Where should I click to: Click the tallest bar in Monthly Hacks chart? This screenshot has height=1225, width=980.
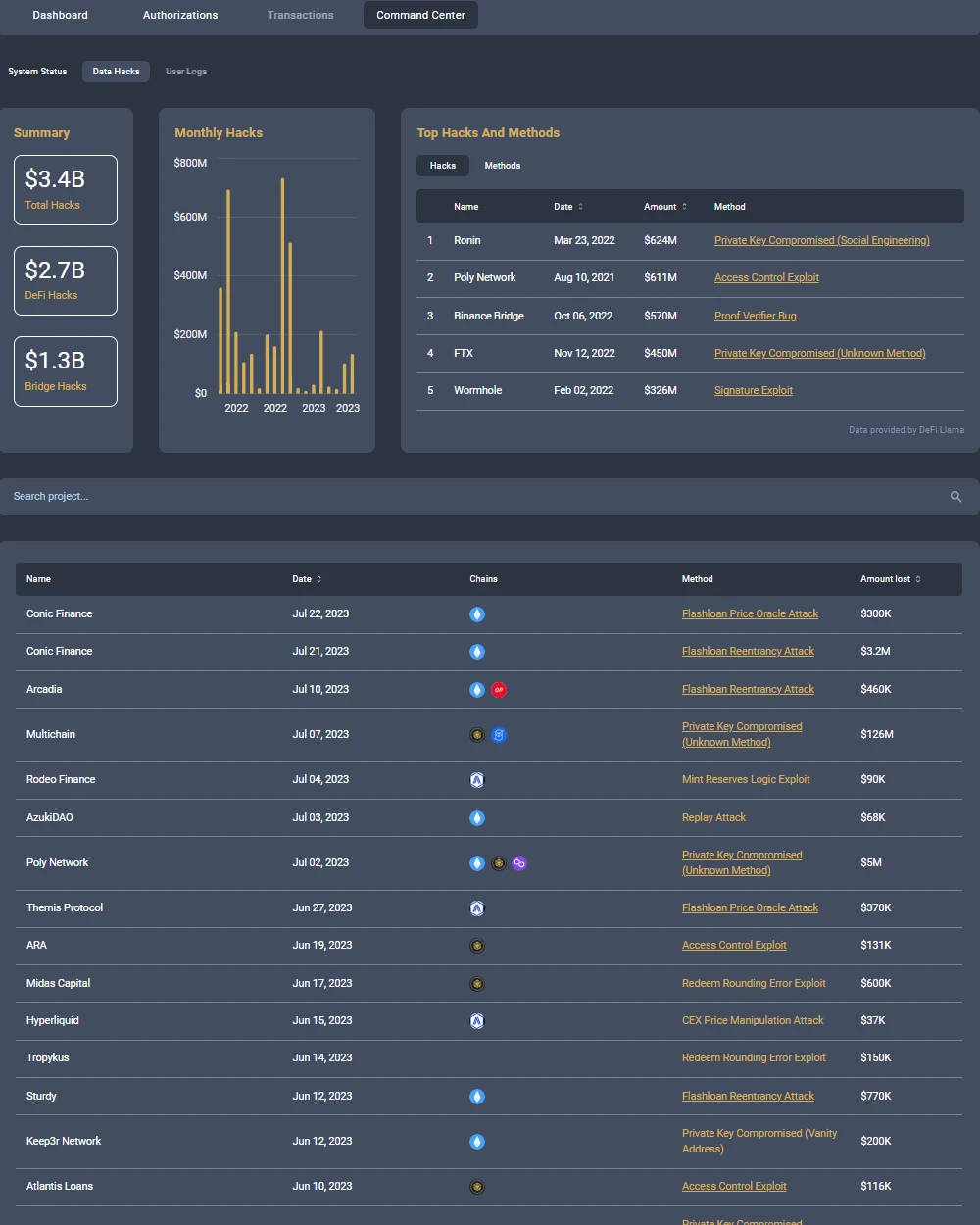click(x=282, y=284)
